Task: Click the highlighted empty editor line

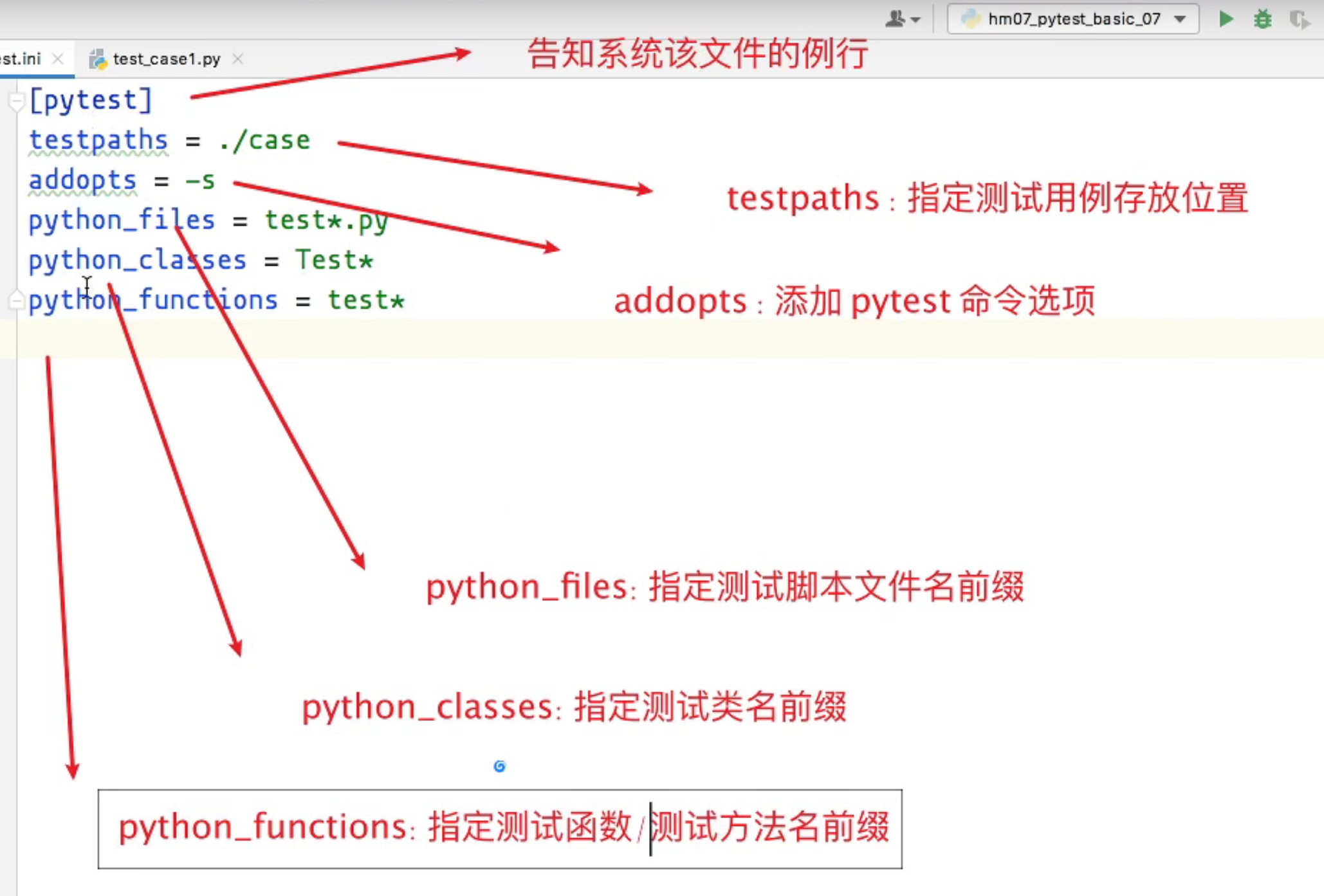Action: coord(643,339)
